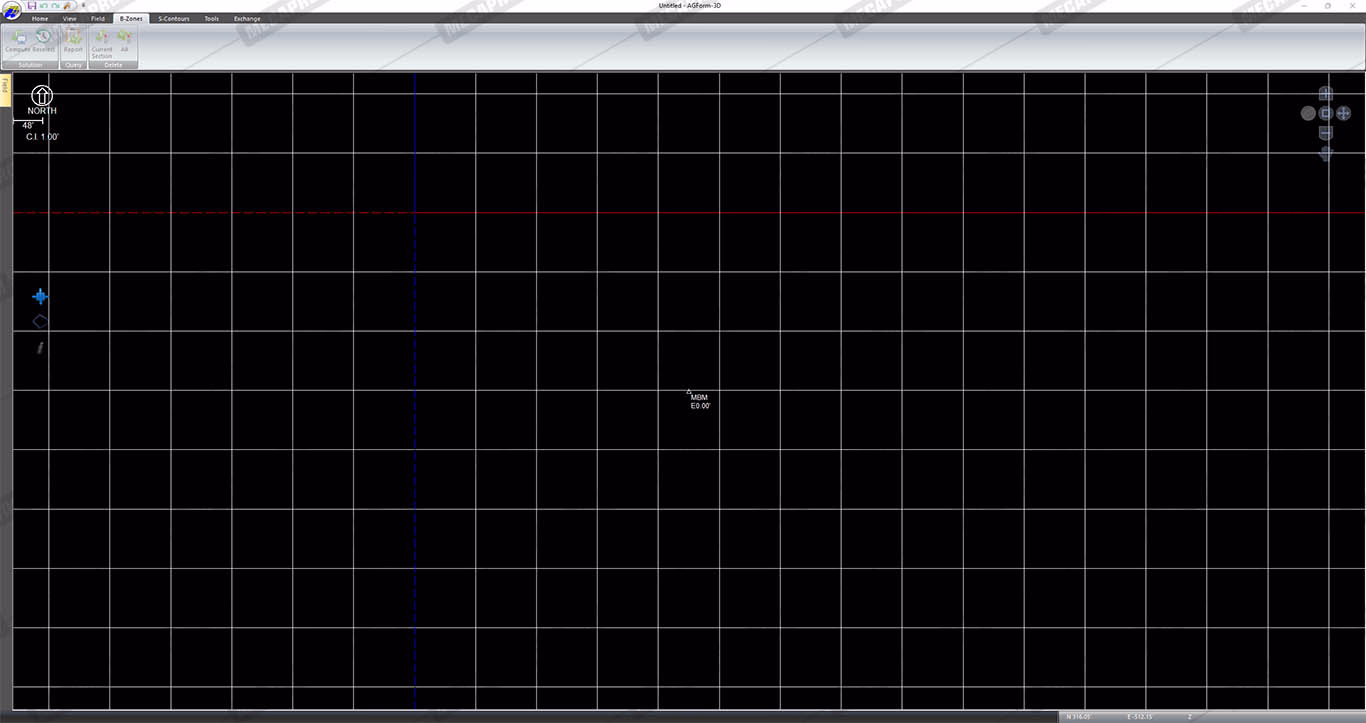1366x723 pixels.
Task: Select the diamond shape canvas tool
Action: 40,321
